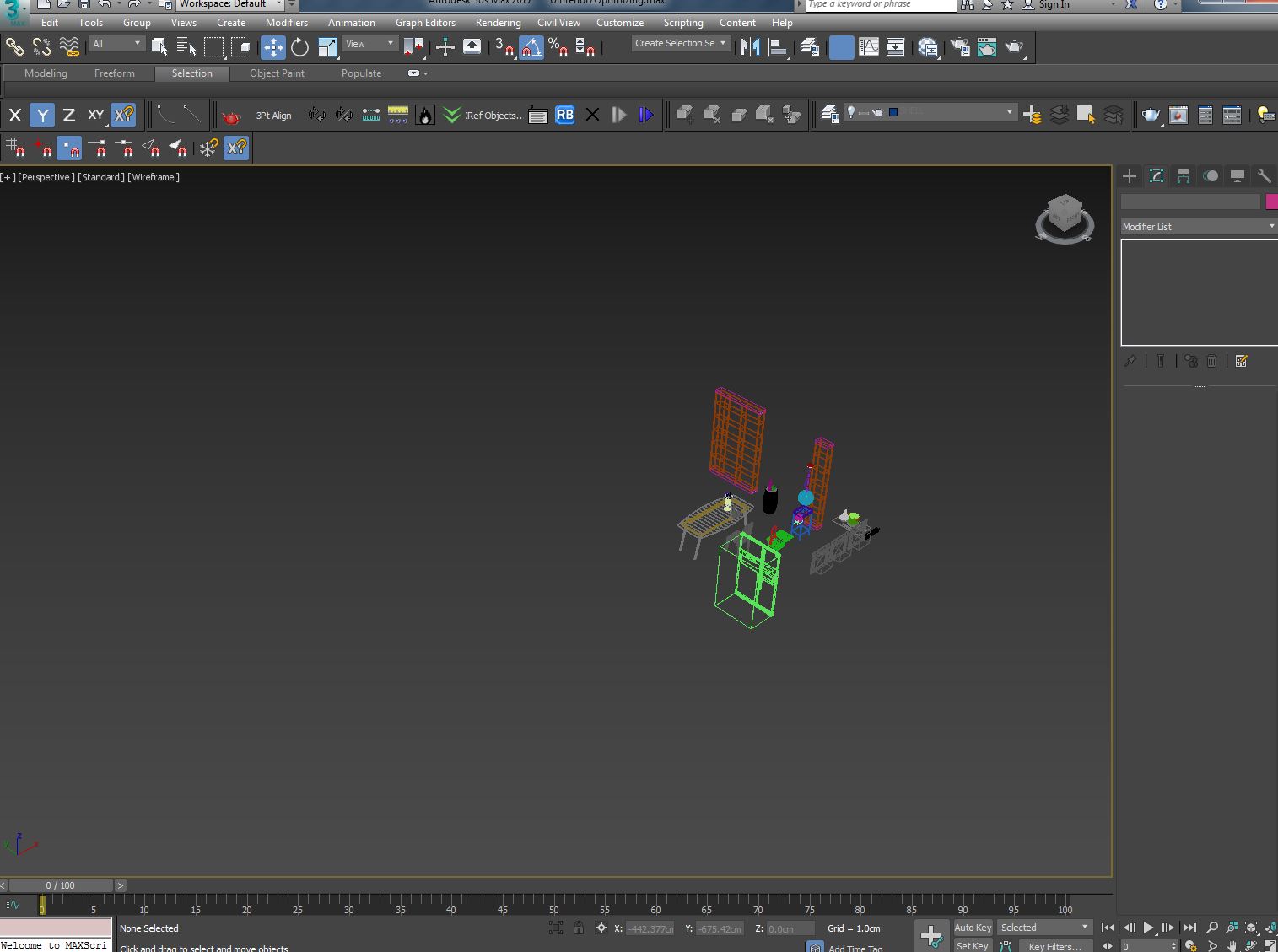Screen dimensions: 1278x952
Task: Open the Motion command panel tab
Action: [1211, 175]
